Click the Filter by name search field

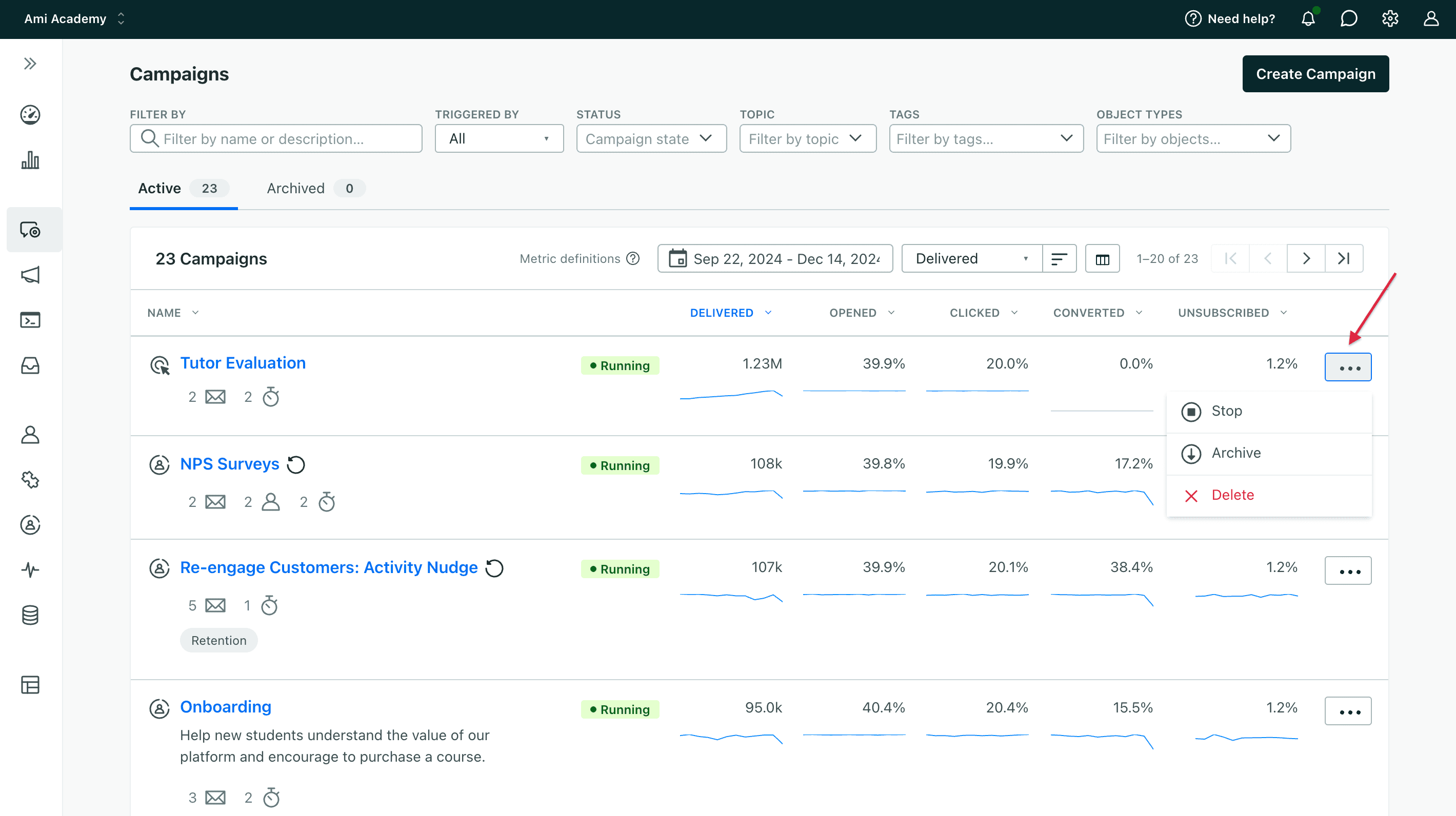pos(276,138)
